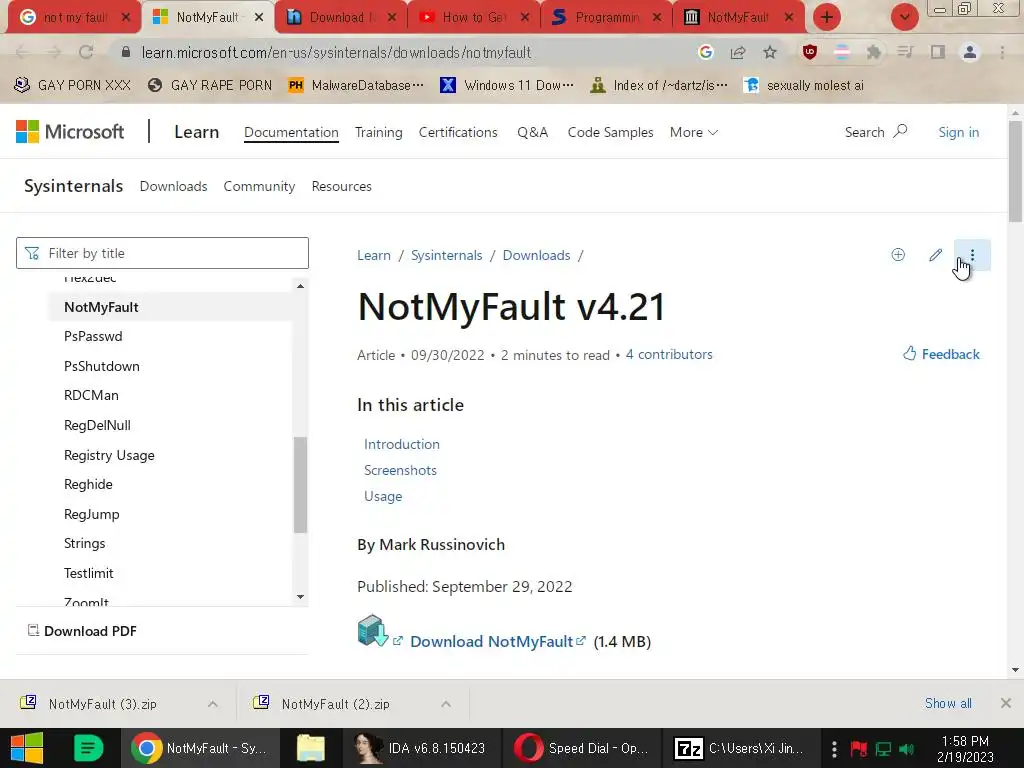This screenshot has height=768, width=1024.
Task: Open the Training menu item
Action: pos(379,132)
